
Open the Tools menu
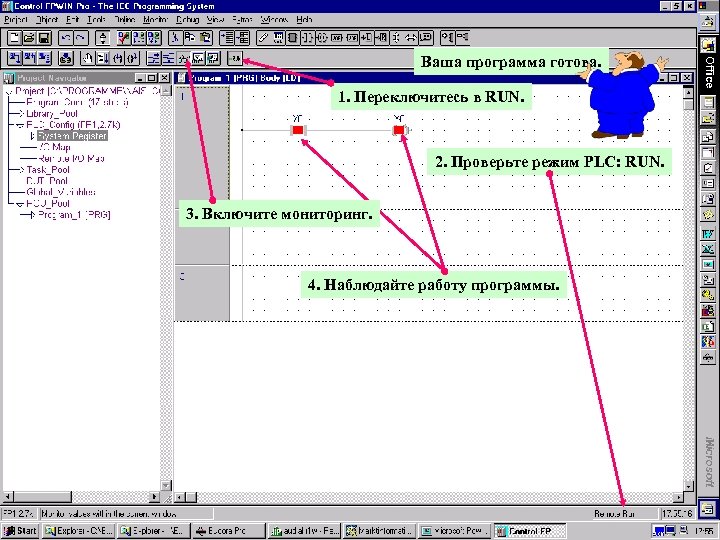pyautogui.click(x=96, y=20)
